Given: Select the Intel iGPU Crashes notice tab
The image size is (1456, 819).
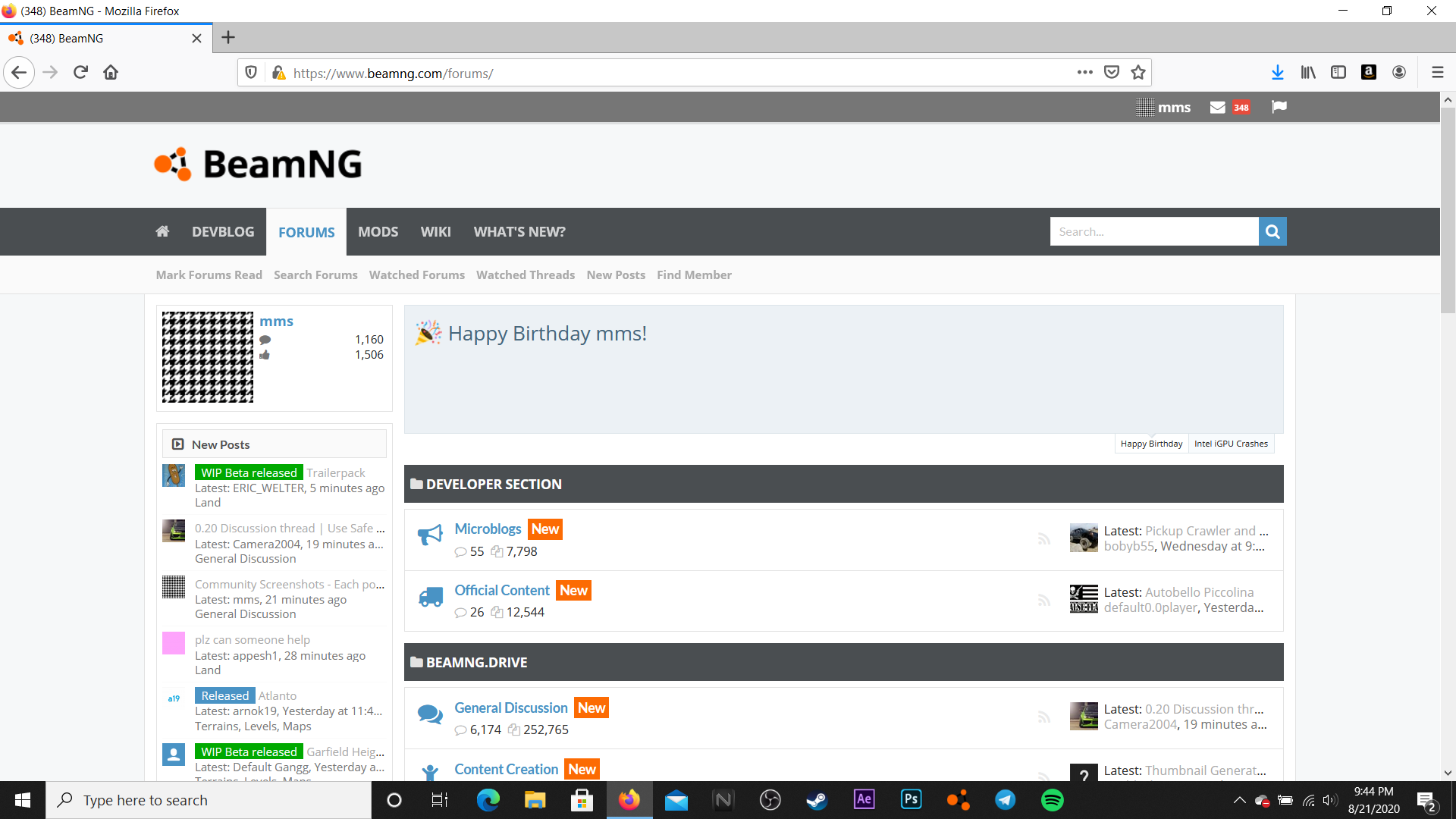Looking at the screenshot, I should coord(1231,444).
